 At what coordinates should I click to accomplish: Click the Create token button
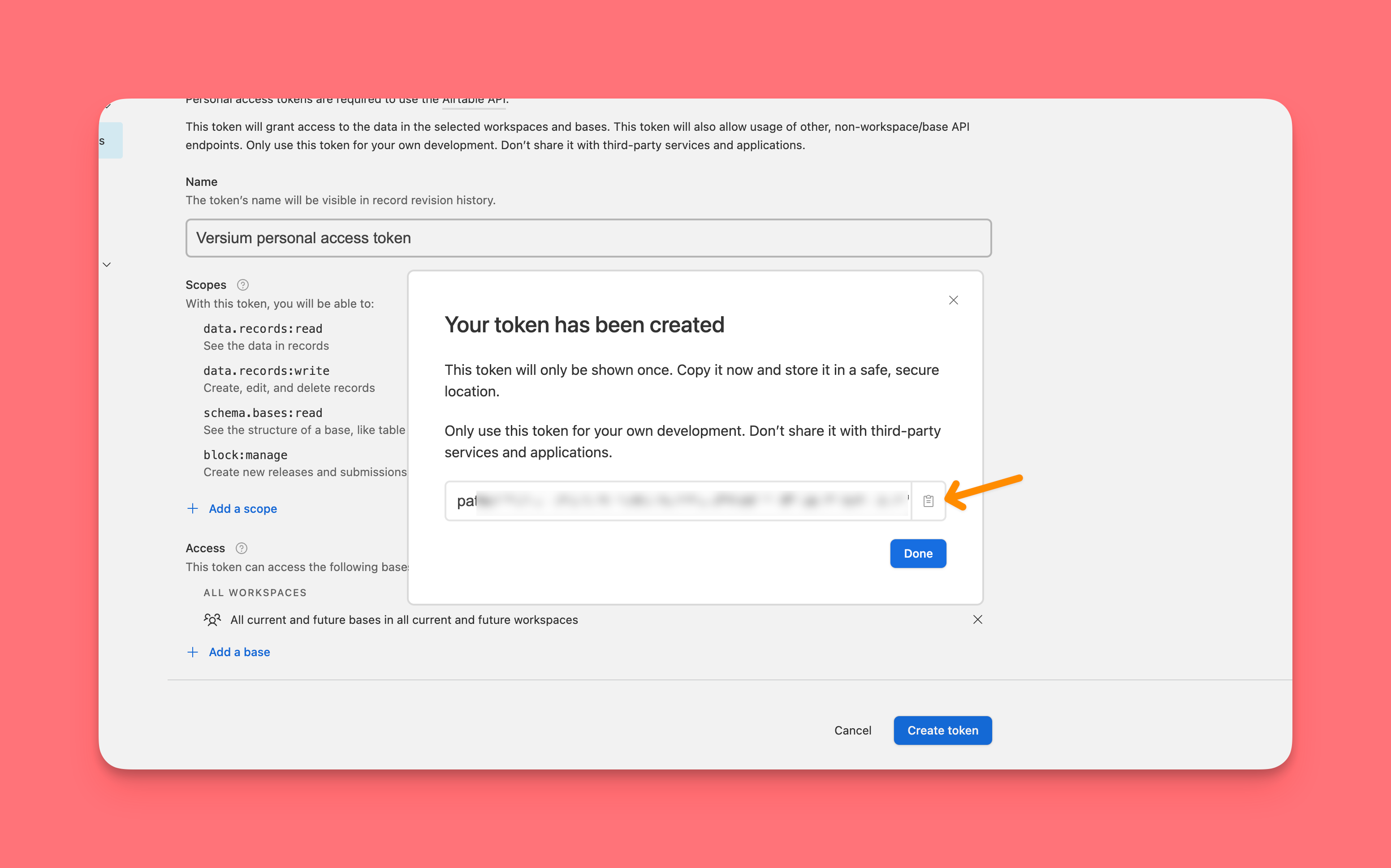click(x=942, y=730)
